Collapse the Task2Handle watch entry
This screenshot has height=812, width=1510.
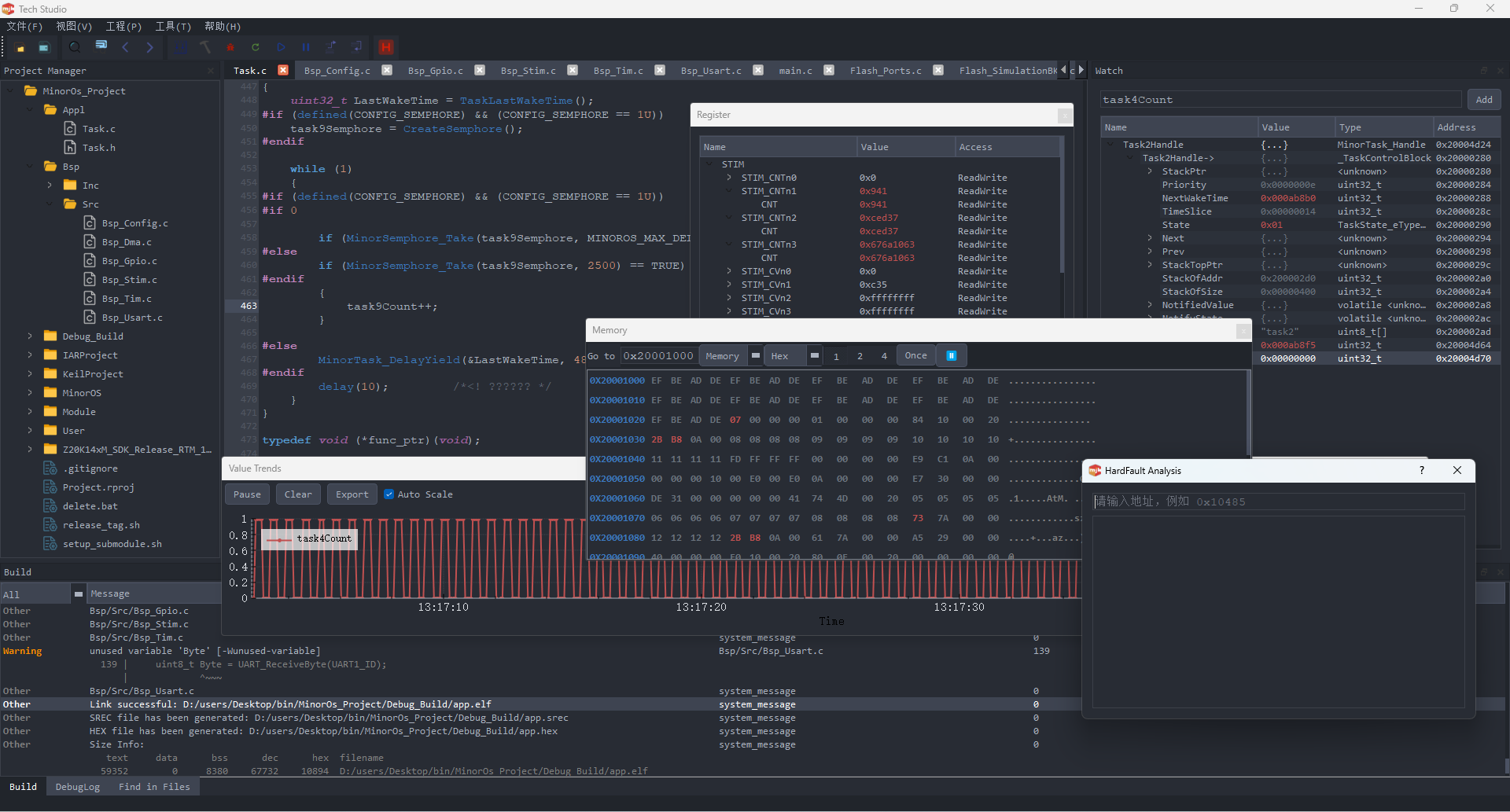click(1110, 145)
